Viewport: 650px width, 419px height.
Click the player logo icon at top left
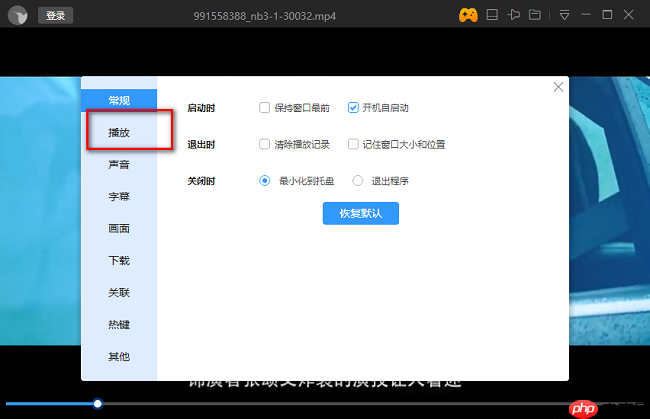coord(17,15)
